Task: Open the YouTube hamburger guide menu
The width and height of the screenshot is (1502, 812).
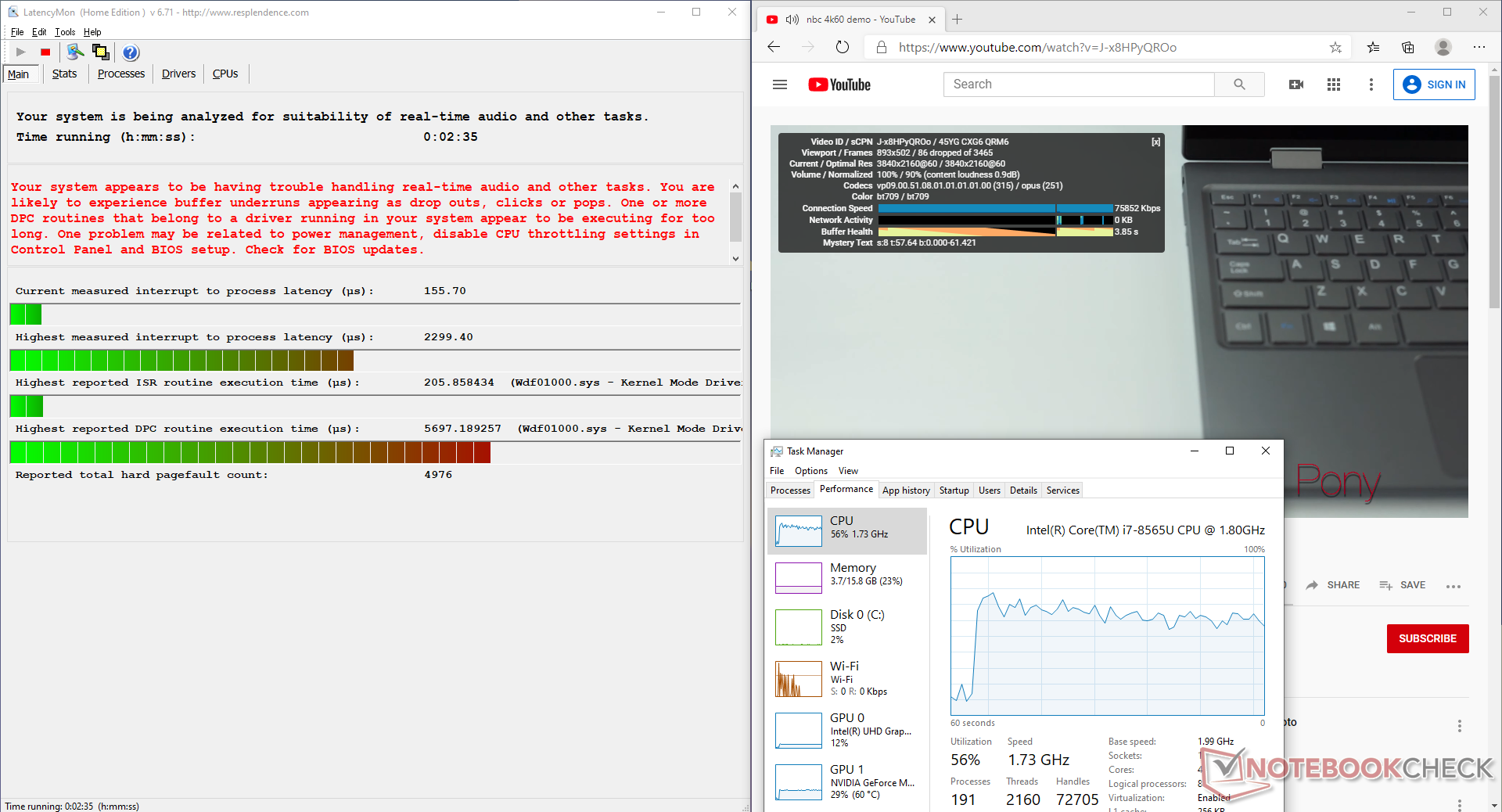Action: pos(780,84)
